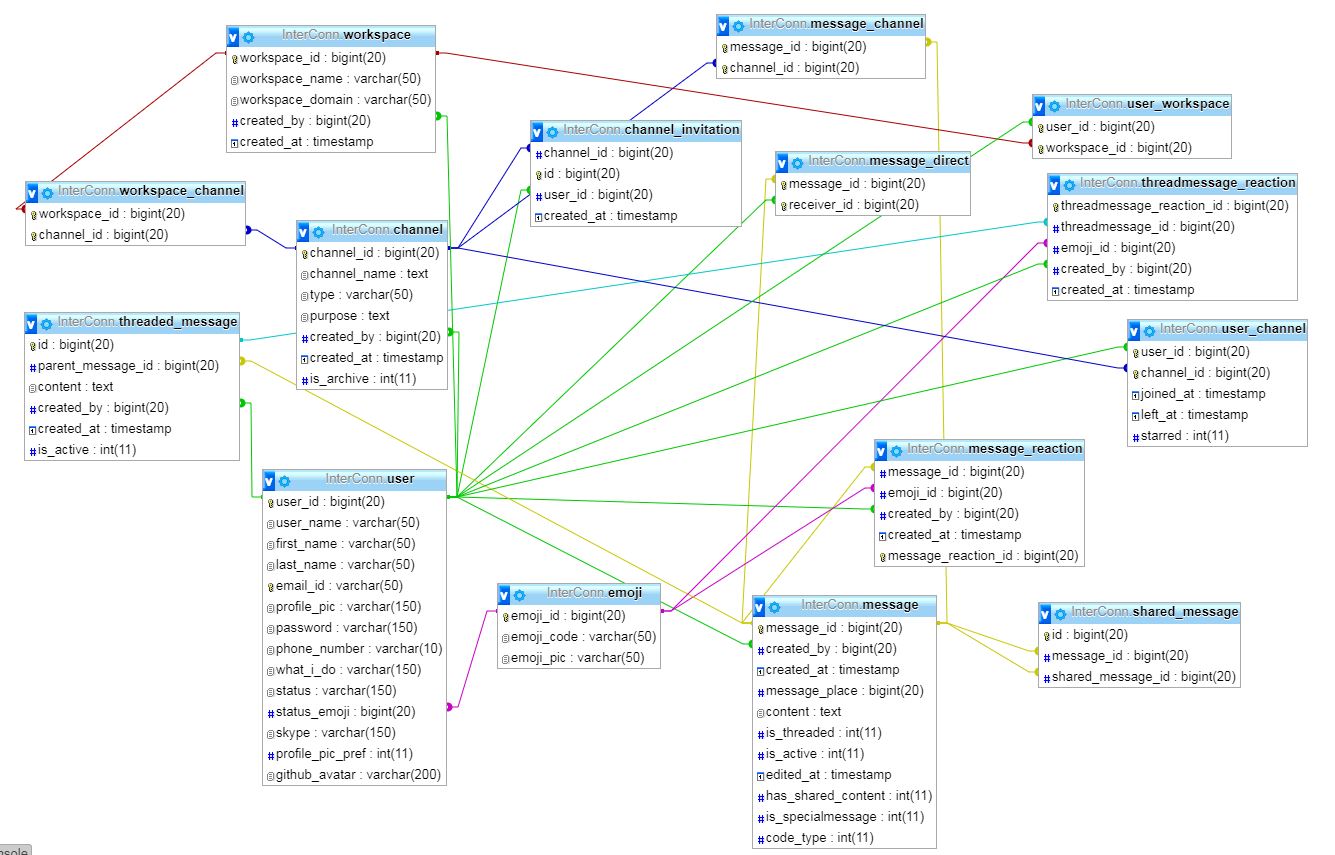Screen dimensions: 1335x855
Task: Click the InterConn.message table title
Action: tap(860, 605)
